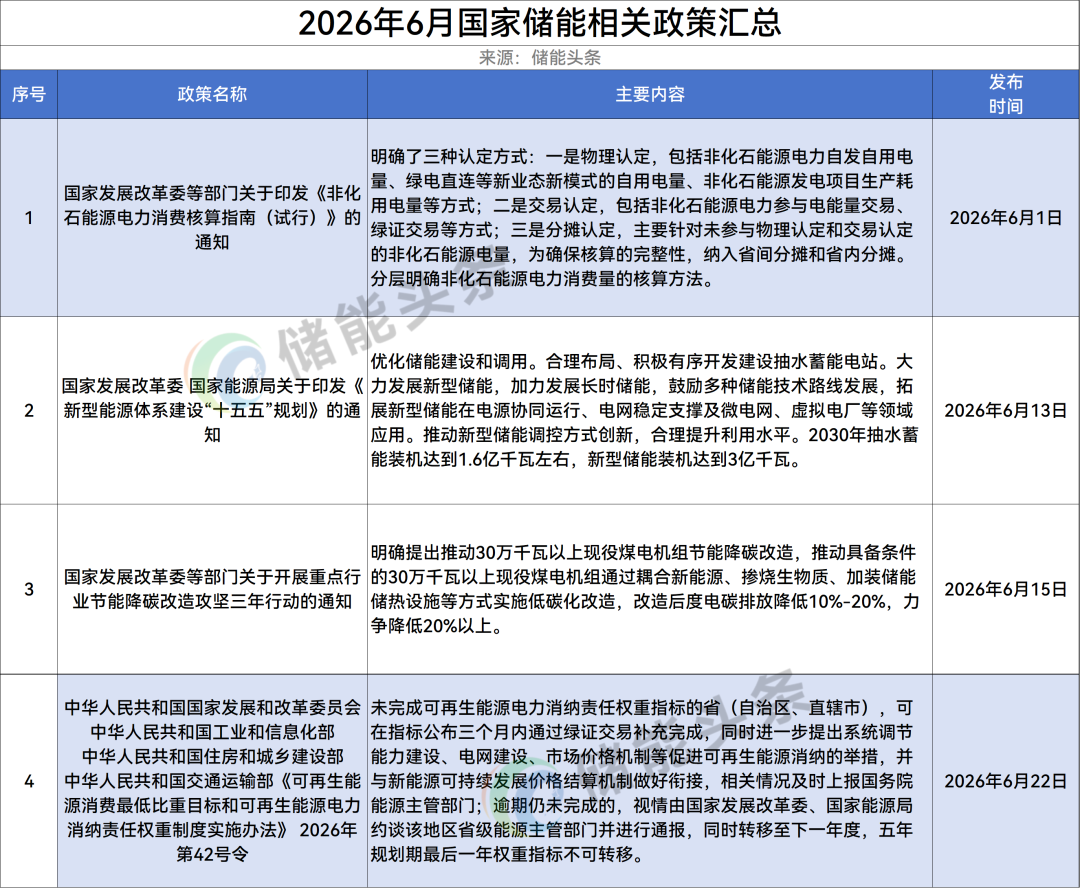This screenshot has width=1080, height=888.
Task: Click serial number cell 3
Action: (x=29, y=589)
